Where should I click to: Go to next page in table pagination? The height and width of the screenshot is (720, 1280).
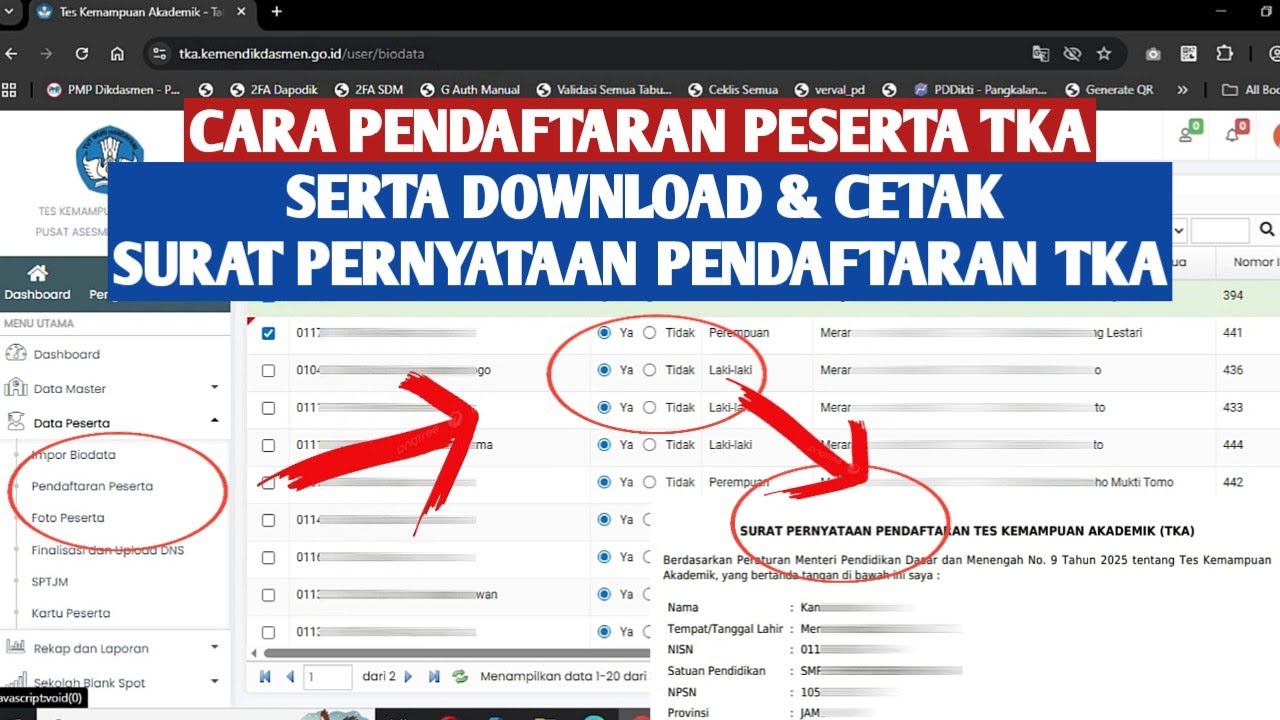pos(408,677)
